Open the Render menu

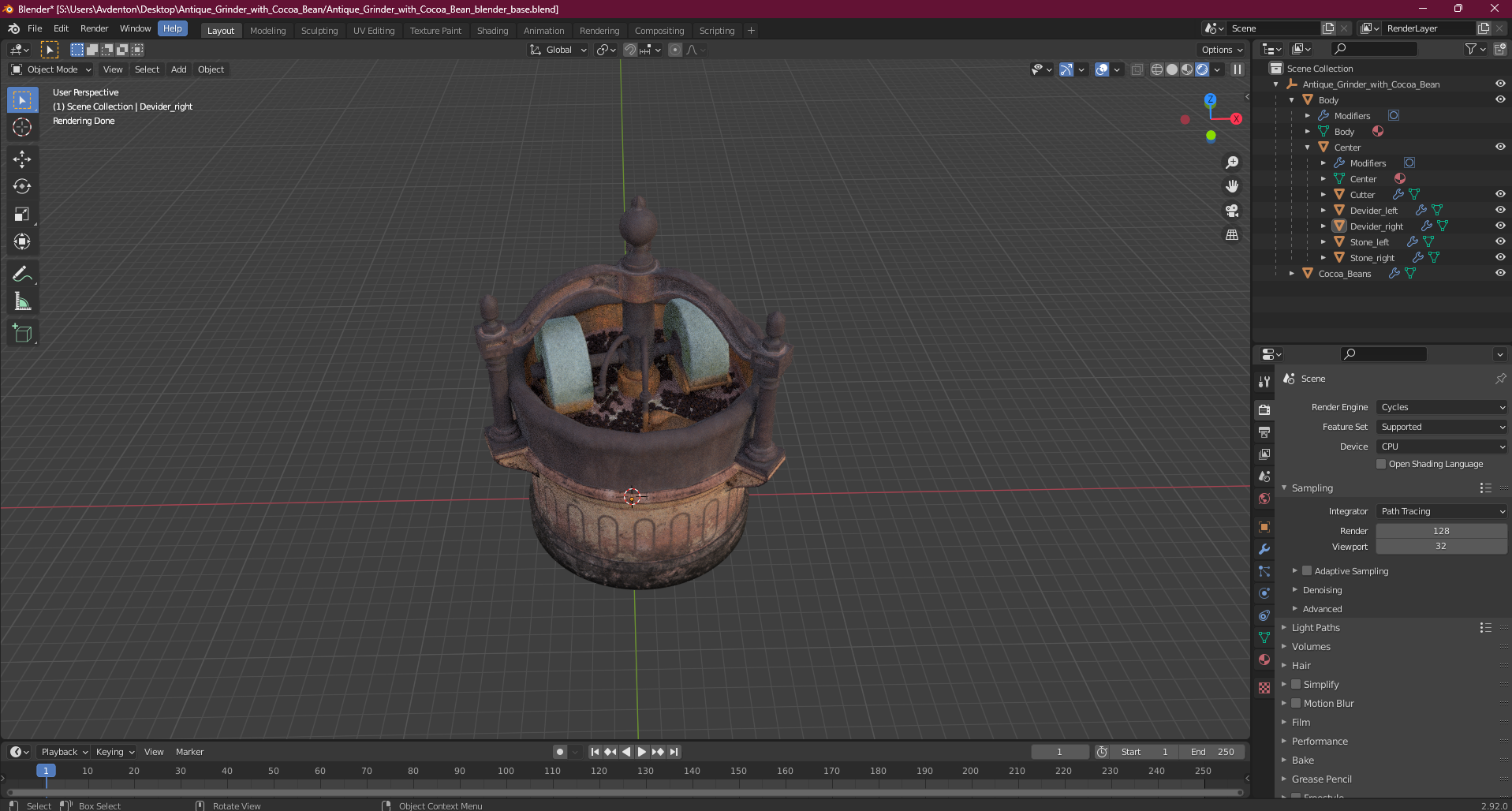[94, 28]
